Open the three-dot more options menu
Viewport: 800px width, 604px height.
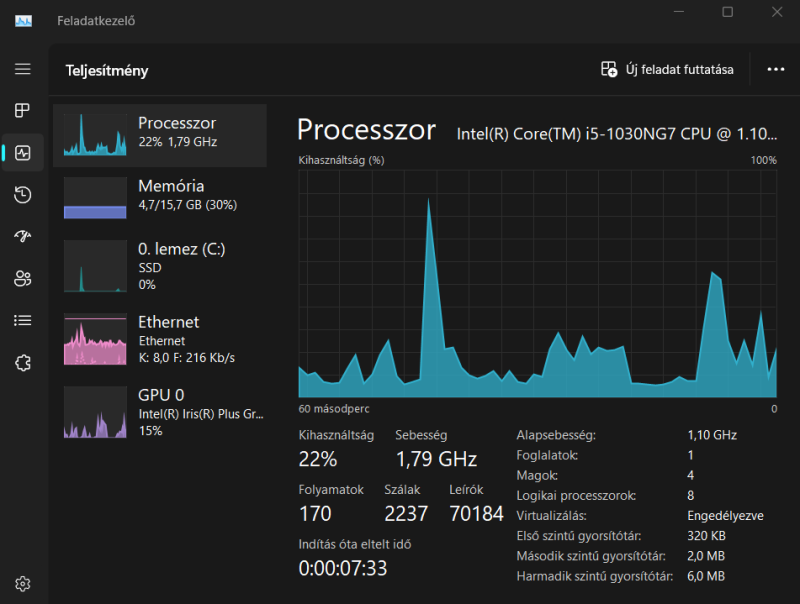(776, 69)
